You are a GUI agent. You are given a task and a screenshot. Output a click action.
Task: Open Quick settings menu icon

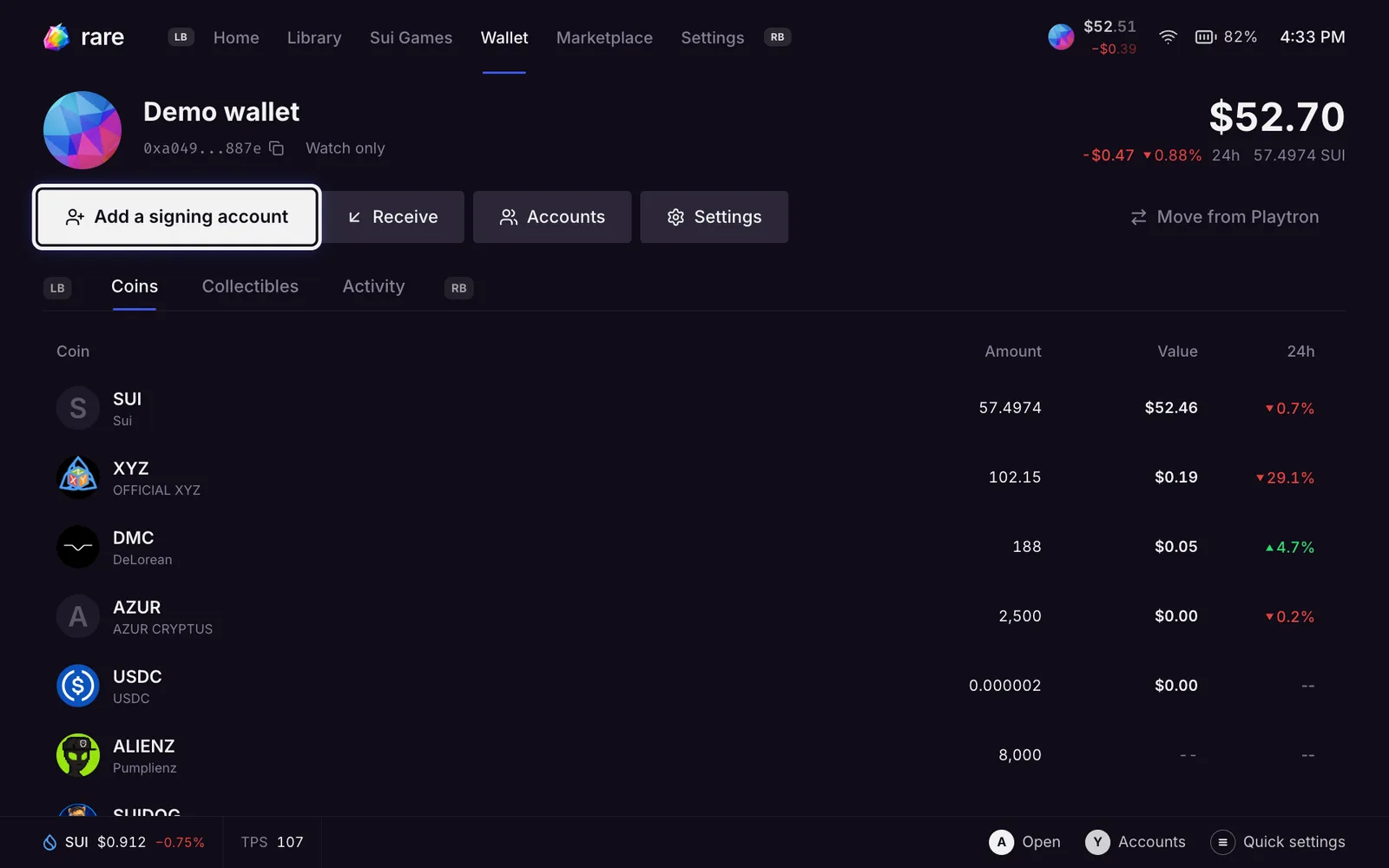point(1222,842)
